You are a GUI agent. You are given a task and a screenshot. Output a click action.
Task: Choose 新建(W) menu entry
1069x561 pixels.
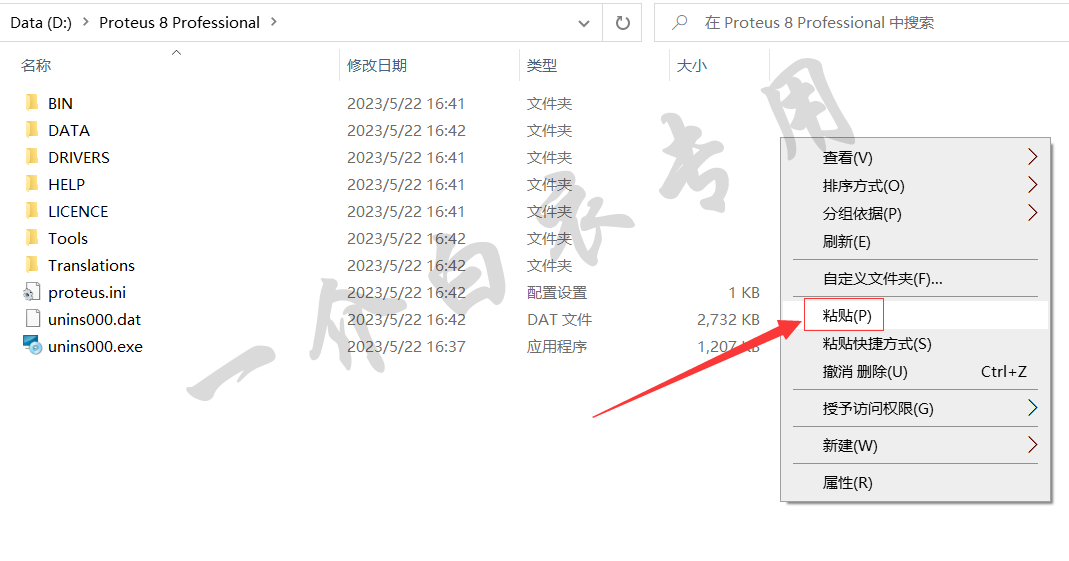[x=915, y=445]
